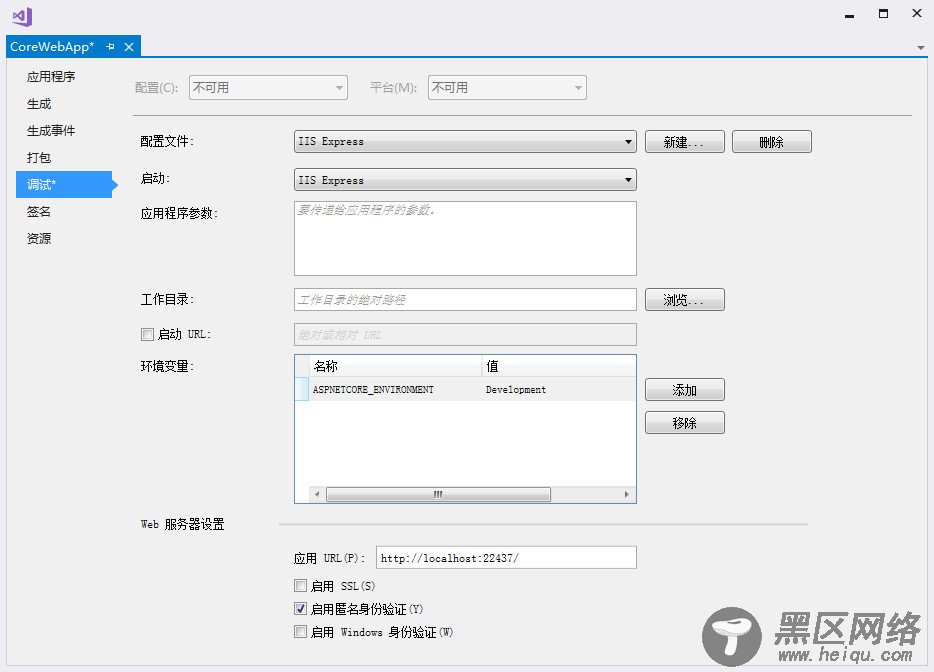The image size is (934, 672).
Task: Minimize the window
Action: coord(849,14)
